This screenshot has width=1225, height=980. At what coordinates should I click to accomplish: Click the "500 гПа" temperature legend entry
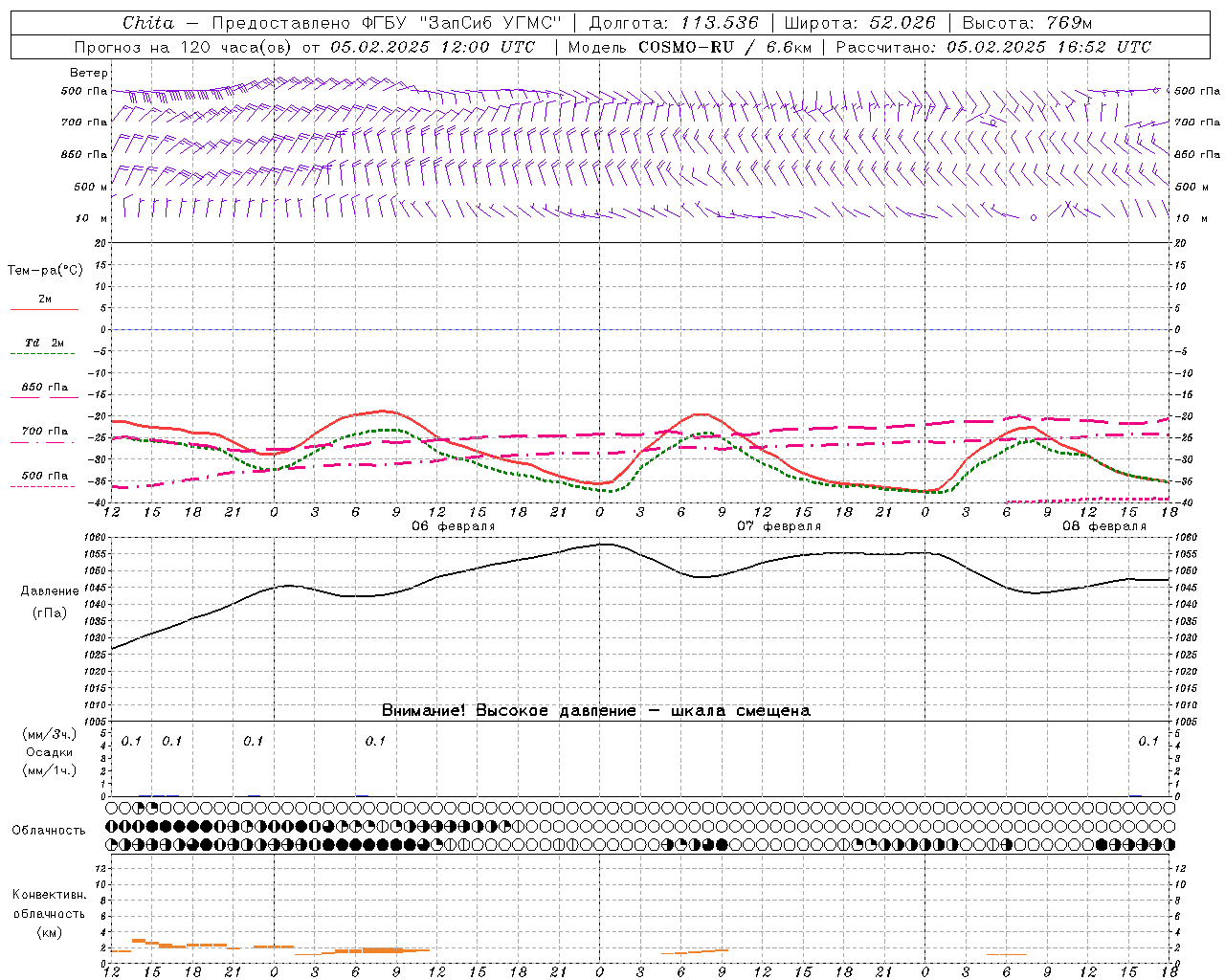(45, 476)
